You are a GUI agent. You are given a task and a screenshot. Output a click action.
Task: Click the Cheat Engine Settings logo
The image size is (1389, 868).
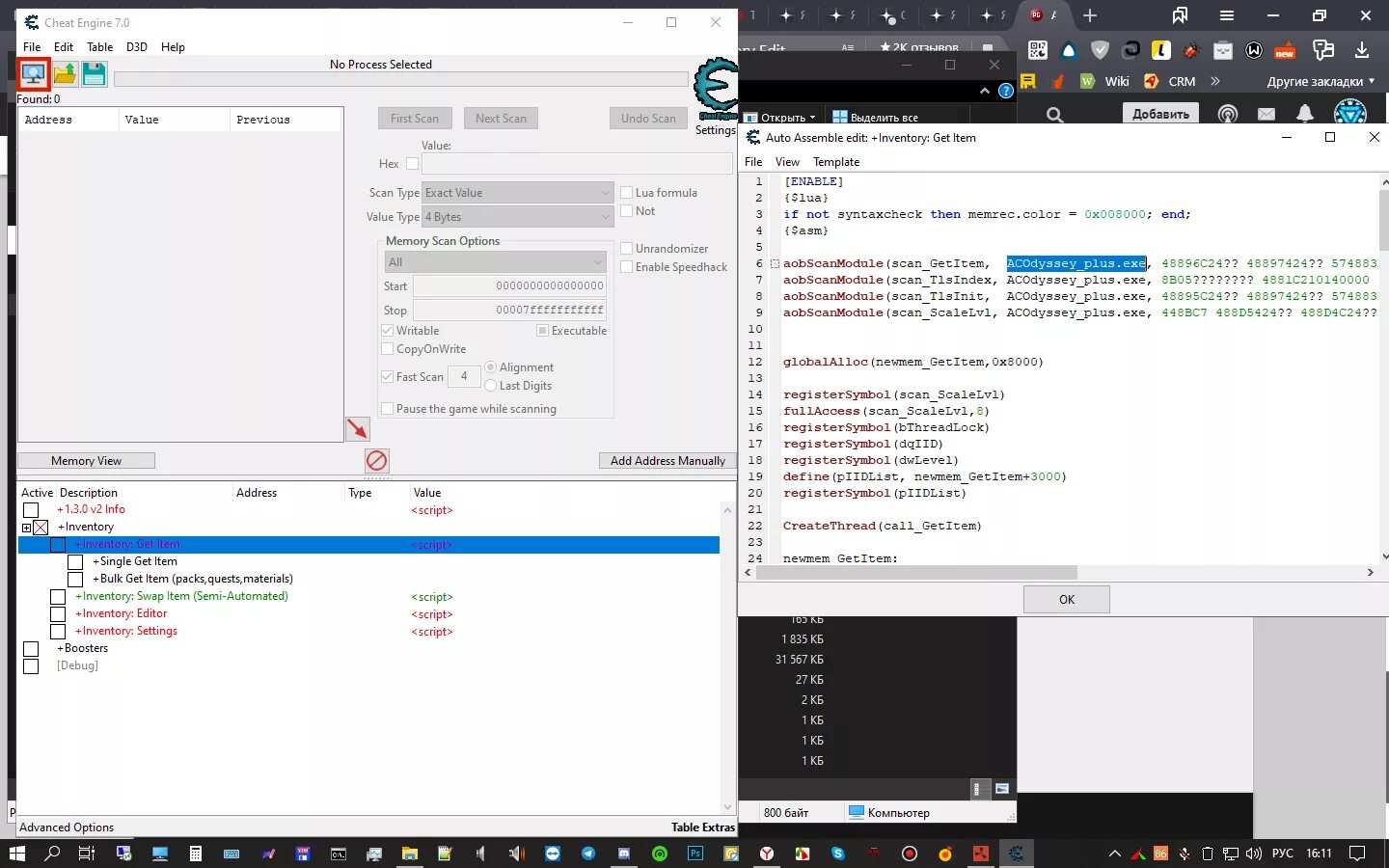pyautogui.click(x=716, y=90)
